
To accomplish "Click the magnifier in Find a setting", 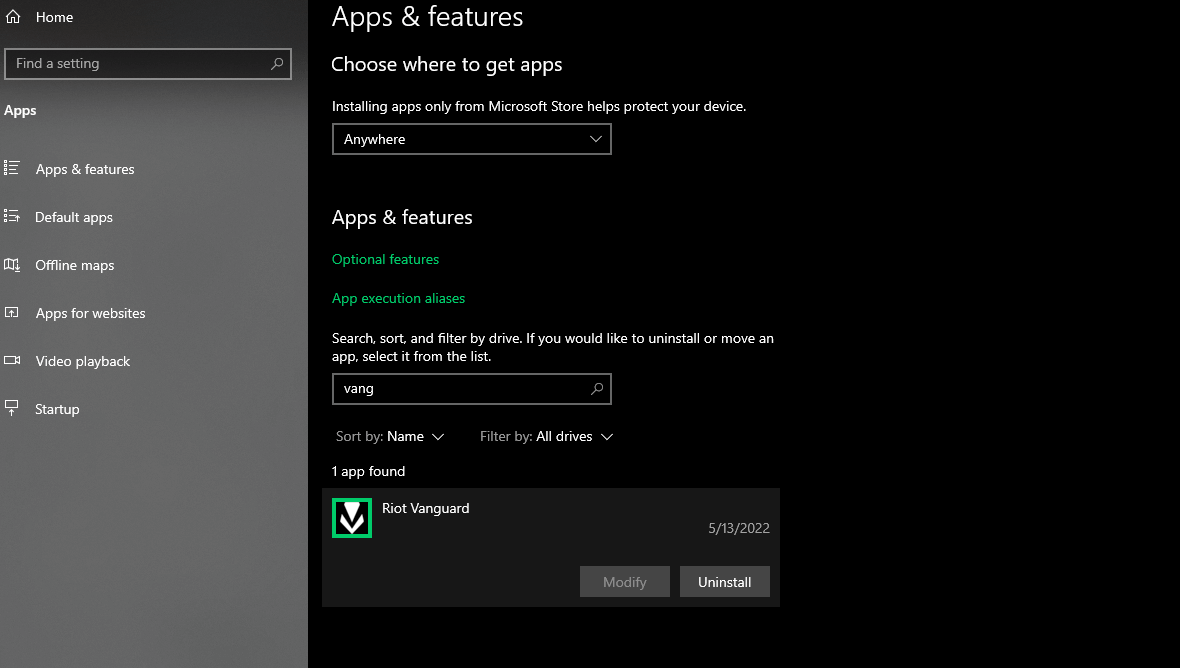I will click(x=277, y=63).
